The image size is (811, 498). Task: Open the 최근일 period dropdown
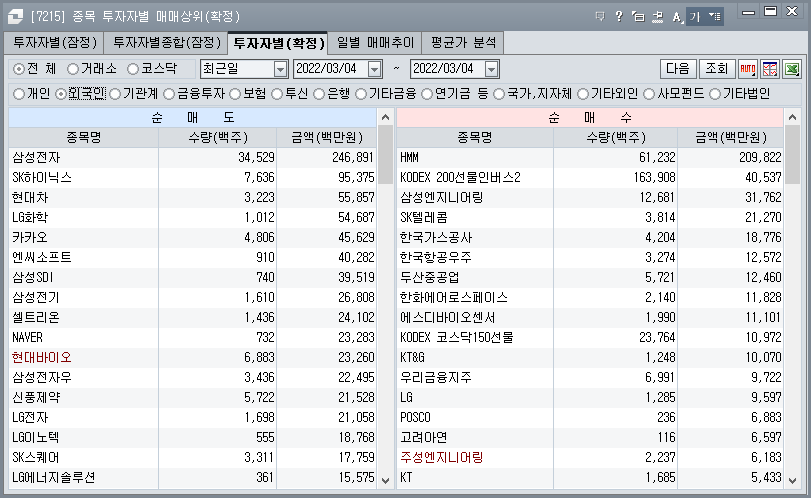click(x=280, y=69)
